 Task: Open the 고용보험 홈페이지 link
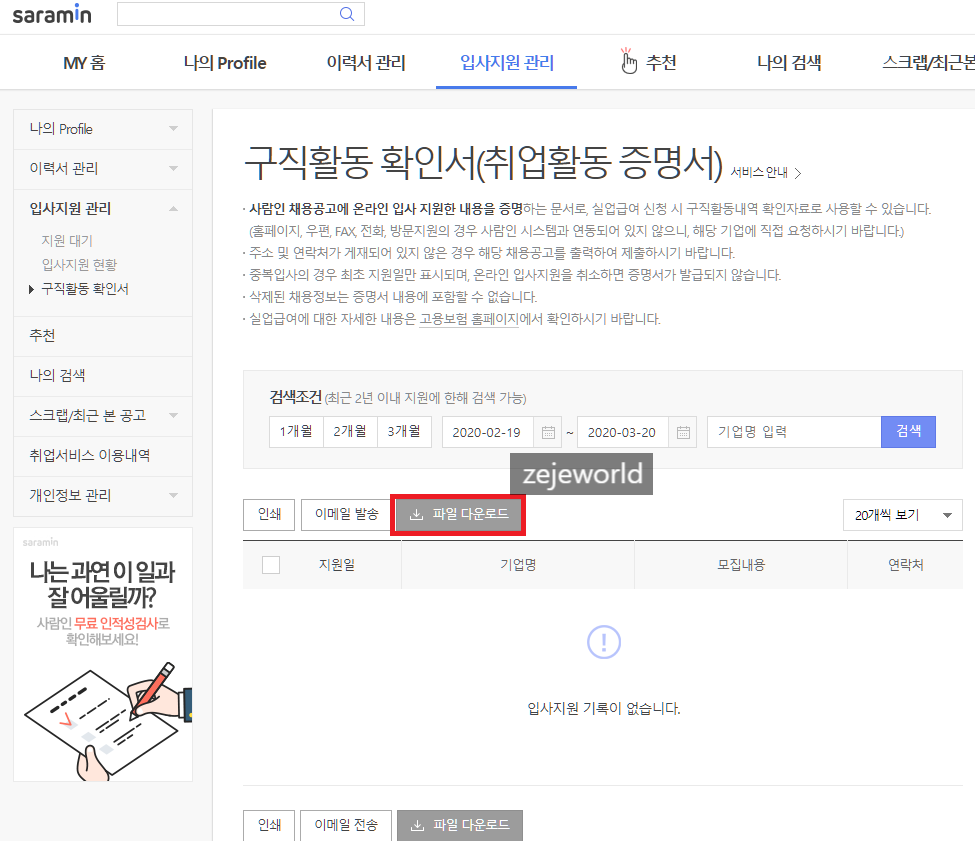click(469, 319)
